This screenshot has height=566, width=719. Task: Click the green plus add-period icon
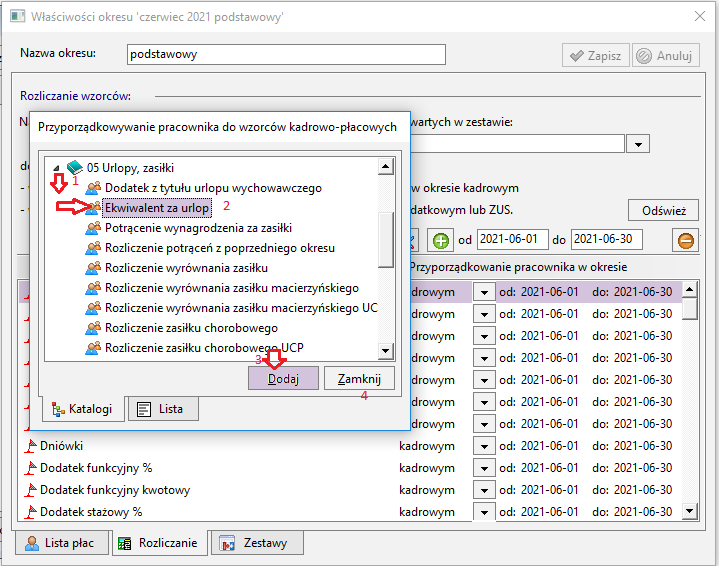pos(441,240)
